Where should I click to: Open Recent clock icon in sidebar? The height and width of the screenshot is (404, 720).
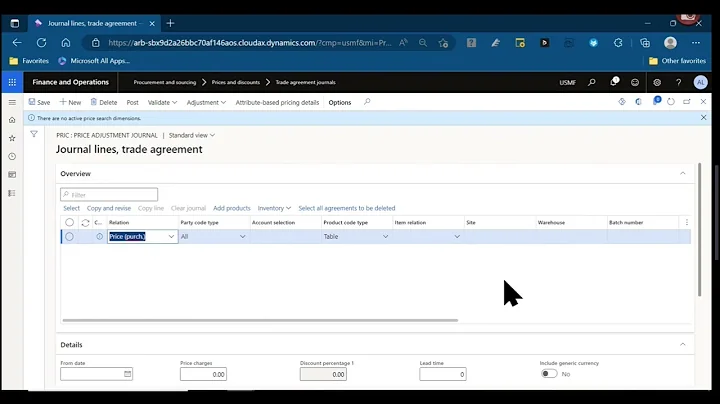pos(12,157)
